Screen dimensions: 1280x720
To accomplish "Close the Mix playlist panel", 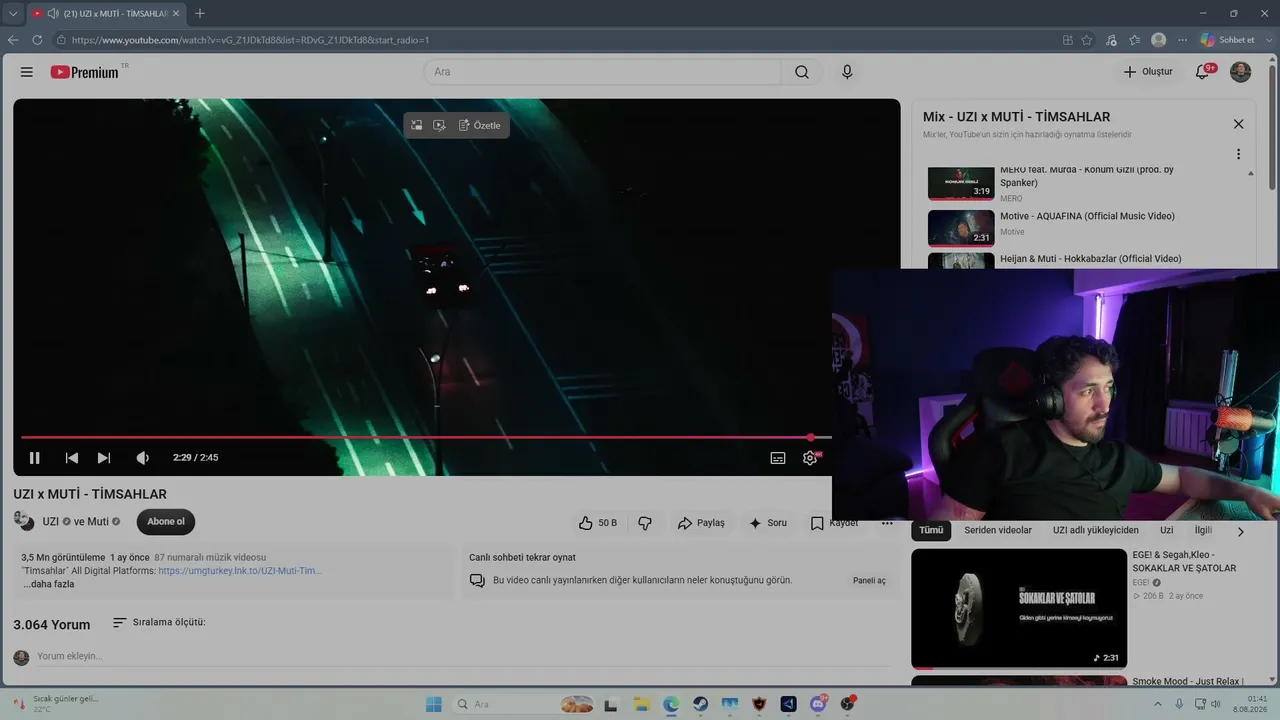I will pyautogui.click(x=1238, y=124).
